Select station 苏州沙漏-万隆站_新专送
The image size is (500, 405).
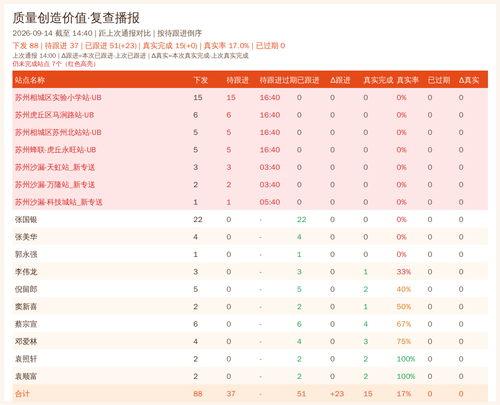click(x=55, y=185)
